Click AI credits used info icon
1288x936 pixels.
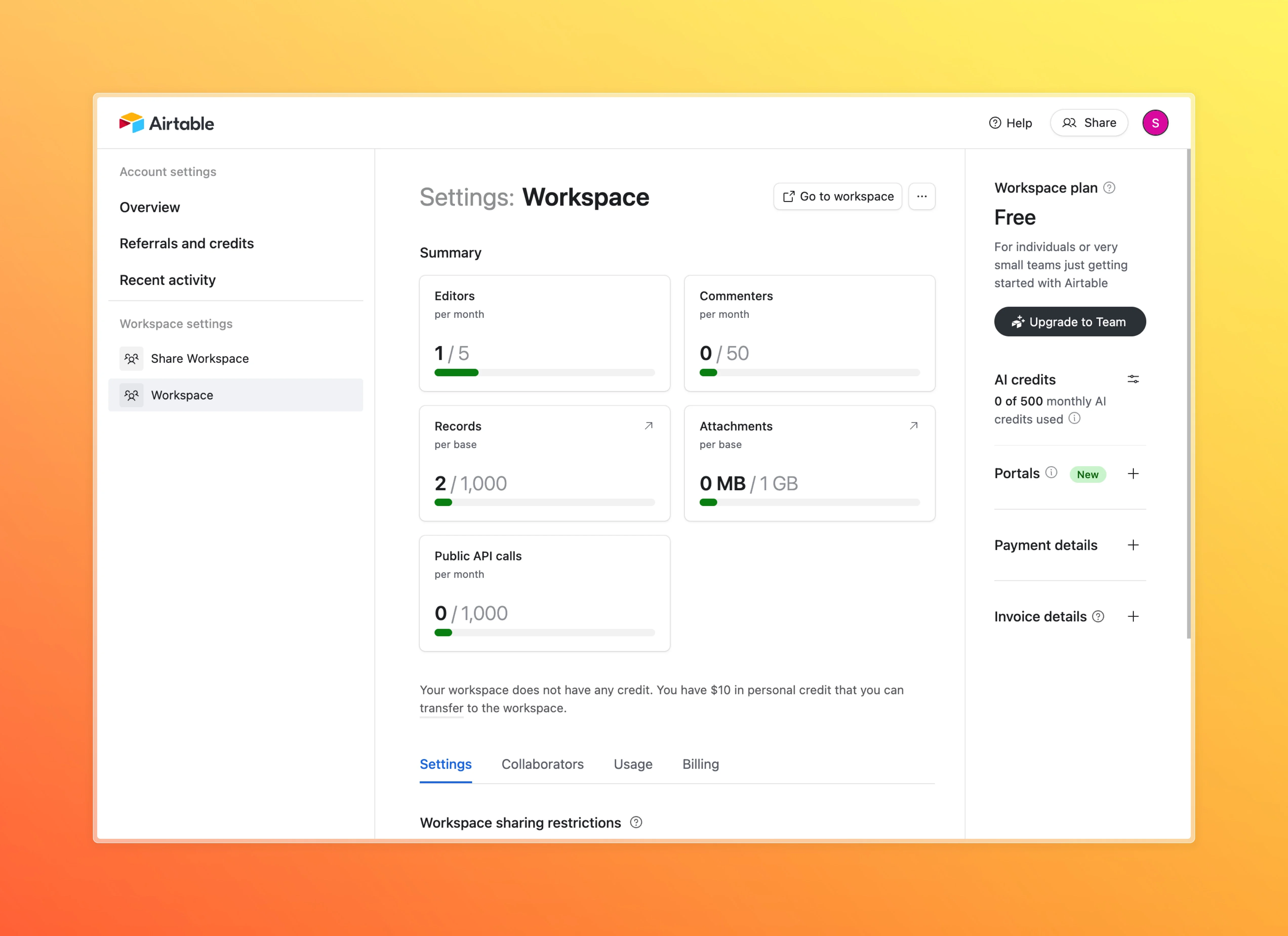(x=1074, y=419)
